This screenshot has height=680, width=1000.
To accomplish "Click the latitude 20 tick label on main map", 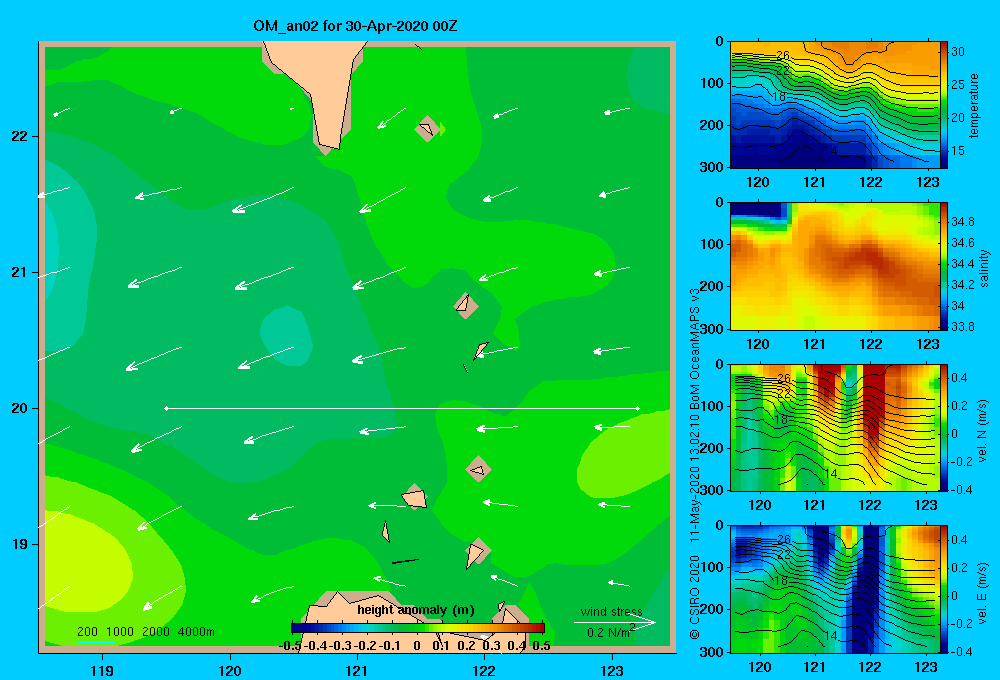I will point(20,408).
